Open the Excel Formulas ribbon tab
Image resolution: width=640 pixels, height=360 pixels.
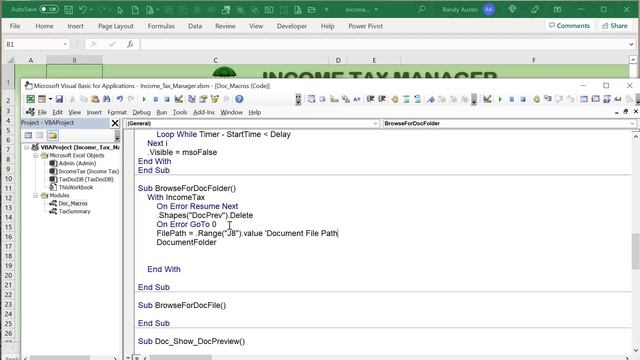click(x=161, y=26)
